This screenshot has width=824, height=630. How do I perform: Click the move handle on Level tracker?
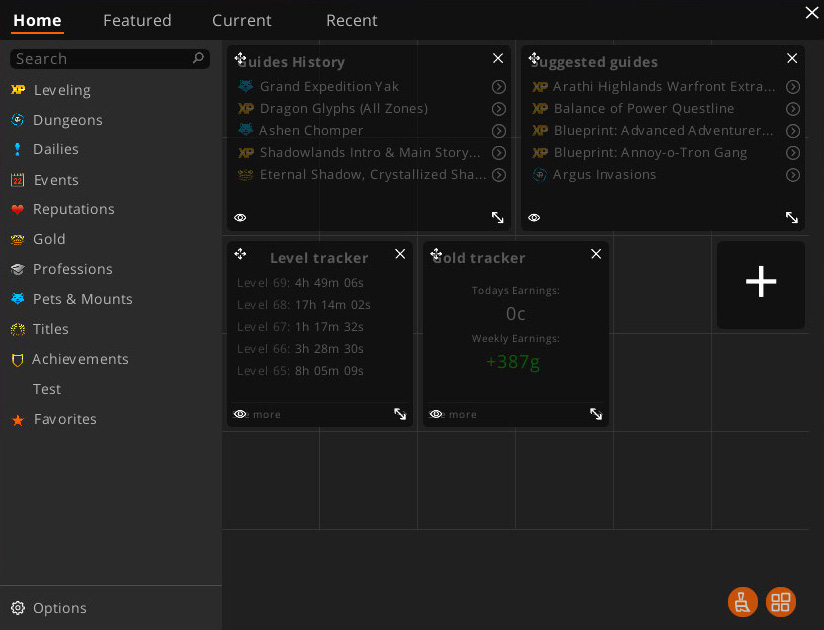pos(240,254)
